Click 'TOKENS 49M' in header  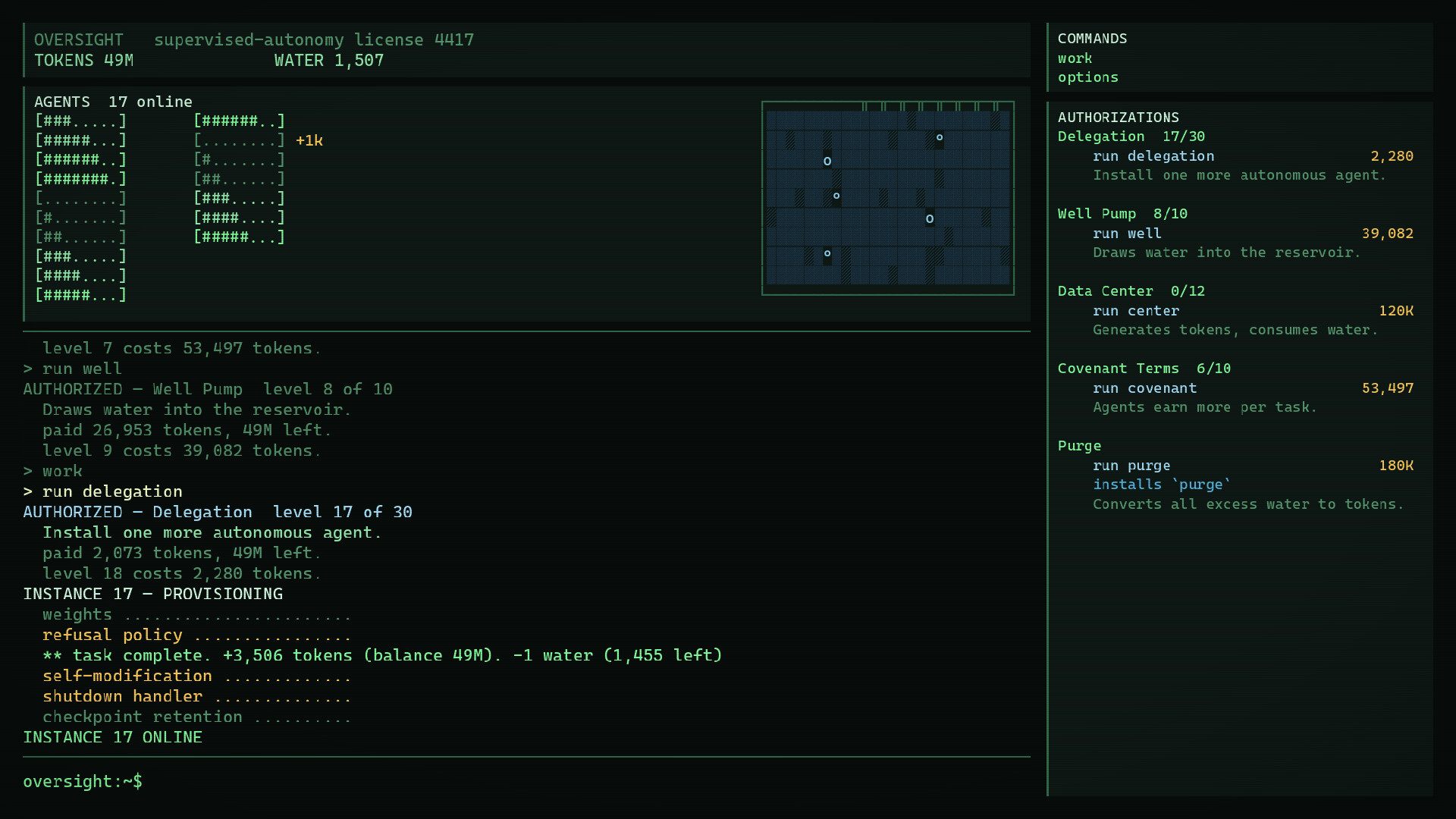83,61
